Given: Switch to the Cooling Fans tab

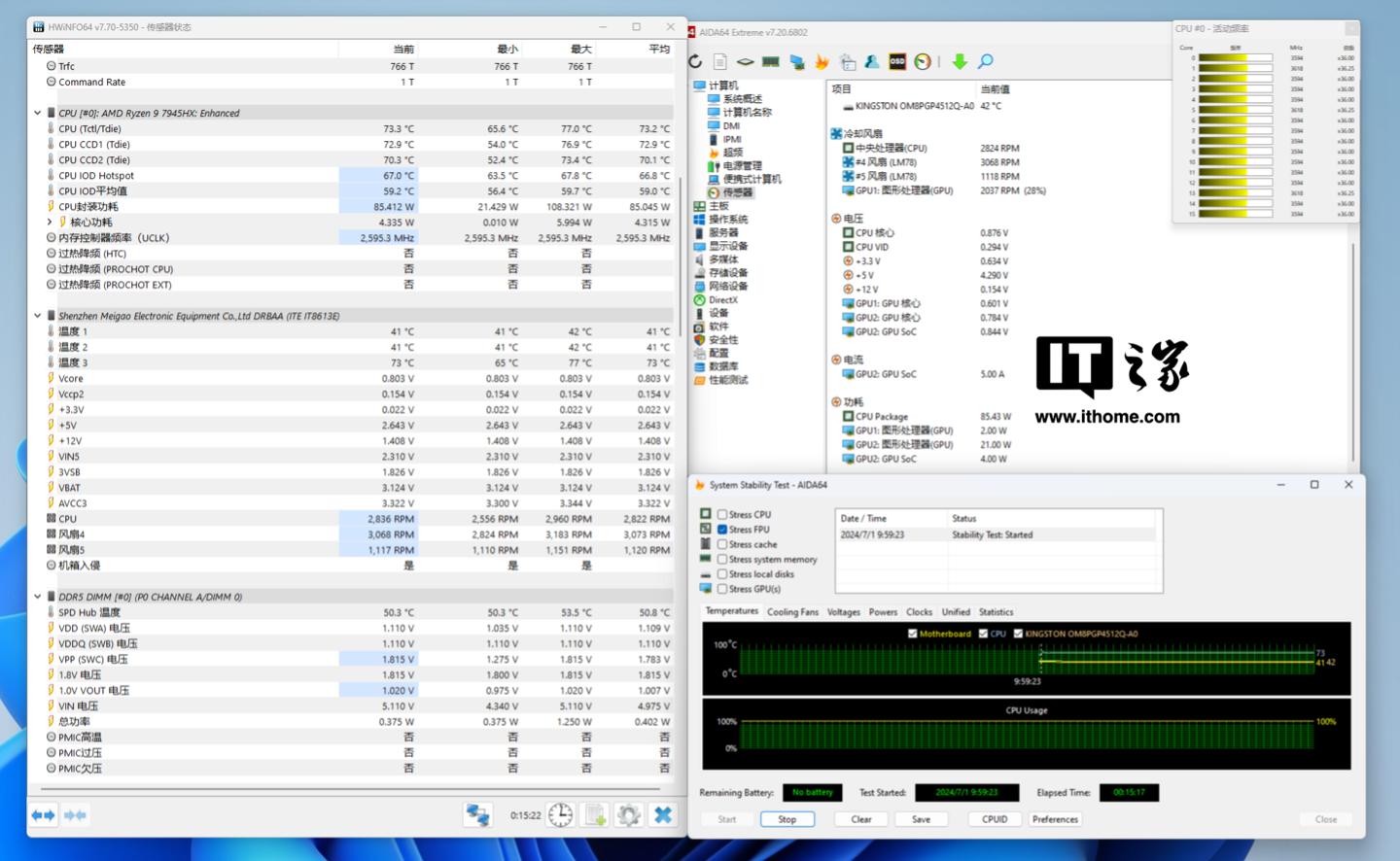Looking at the screenshot, I should point(792,612).
